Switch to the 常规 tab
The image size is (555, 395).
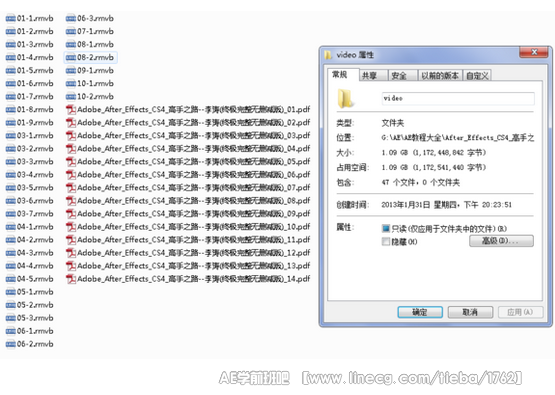[343, 75]
